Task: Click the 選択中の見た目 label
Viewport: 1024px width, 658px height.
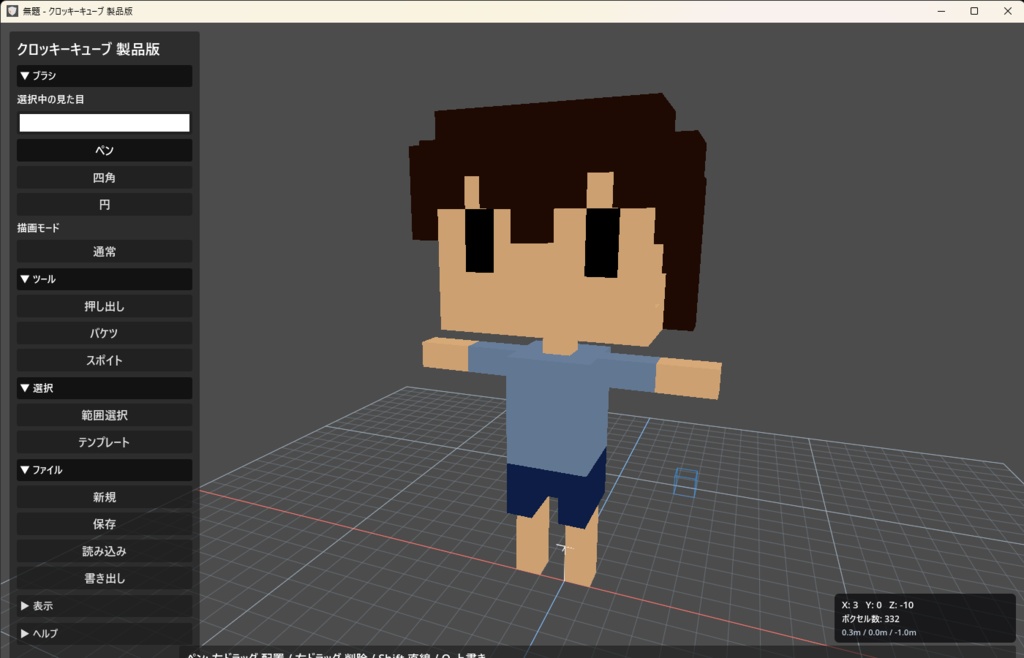Action: (x=51, y=99)
